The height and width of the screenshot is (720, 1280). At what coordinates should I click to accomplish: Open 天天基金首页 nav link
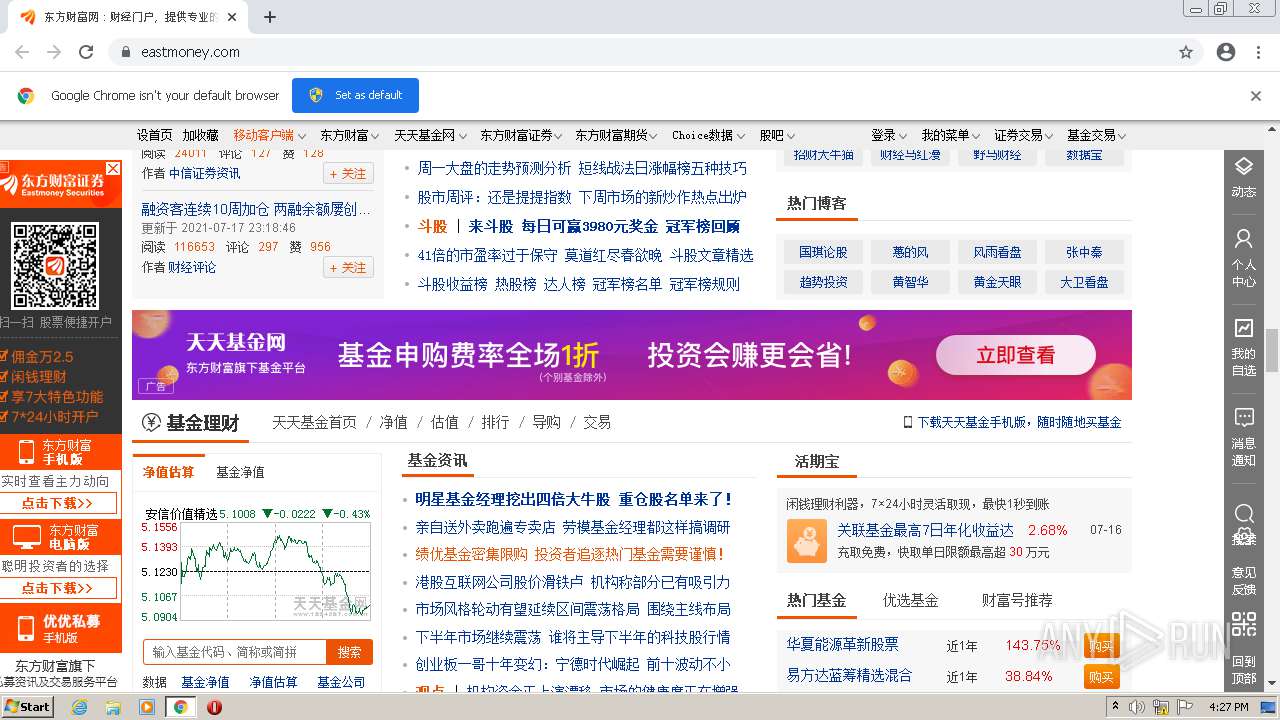pos(314,422)
